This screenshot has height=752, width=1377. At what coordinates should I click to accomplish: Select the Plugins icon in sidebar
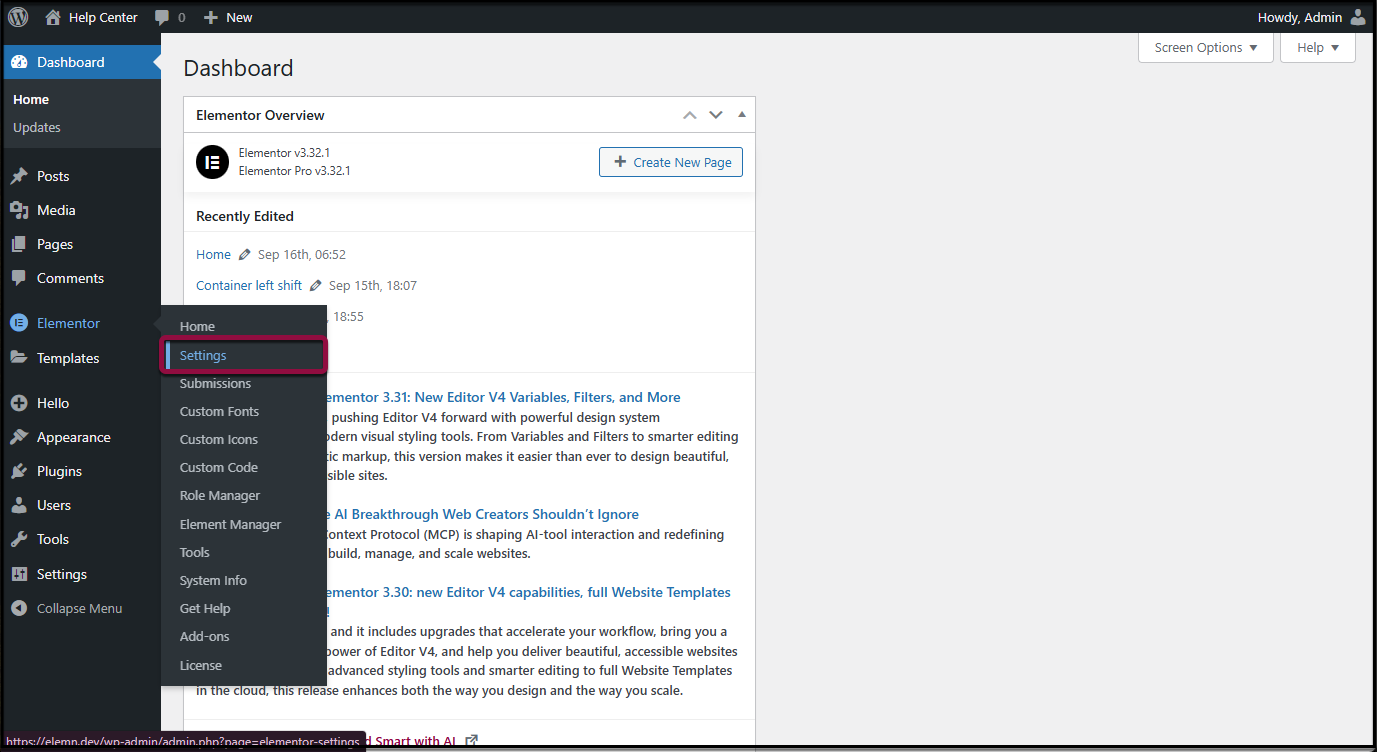point(22,471)
